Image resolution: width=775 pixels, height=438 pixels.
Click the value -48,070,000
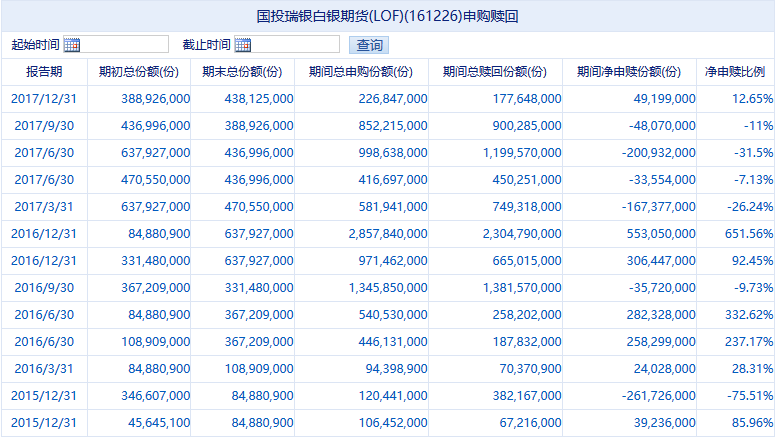(x=662, y=126)
